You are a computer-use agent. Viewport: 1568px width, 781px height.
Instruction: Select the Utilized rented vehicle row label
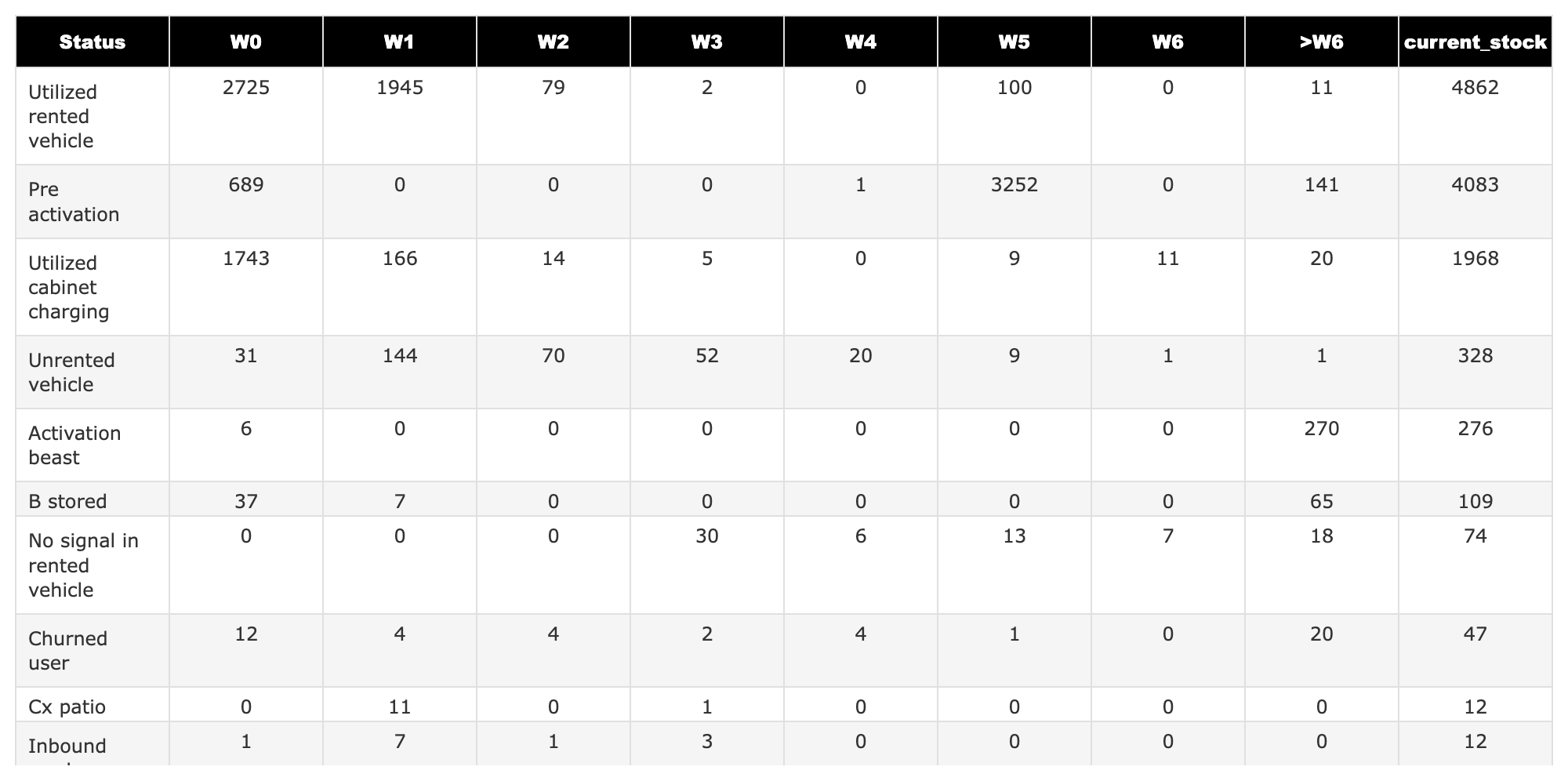63,116
